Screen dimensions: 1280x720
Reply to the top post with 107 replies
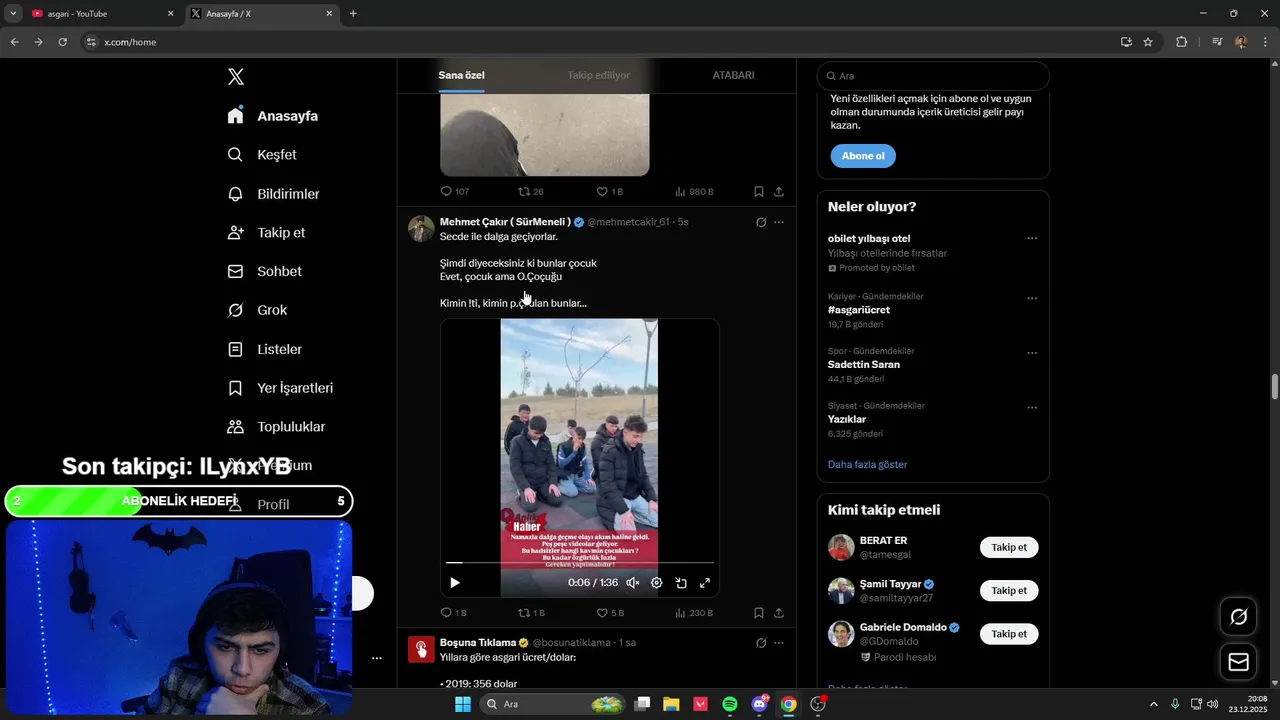454,191
